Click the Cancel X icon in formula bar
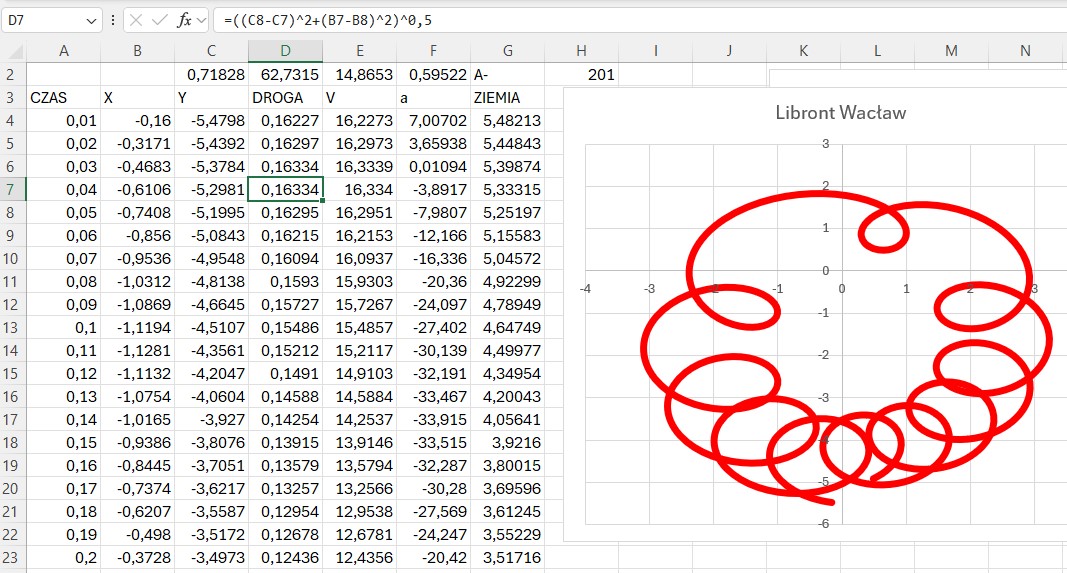Screen dimensions: 1067x573 coord(136,20)
